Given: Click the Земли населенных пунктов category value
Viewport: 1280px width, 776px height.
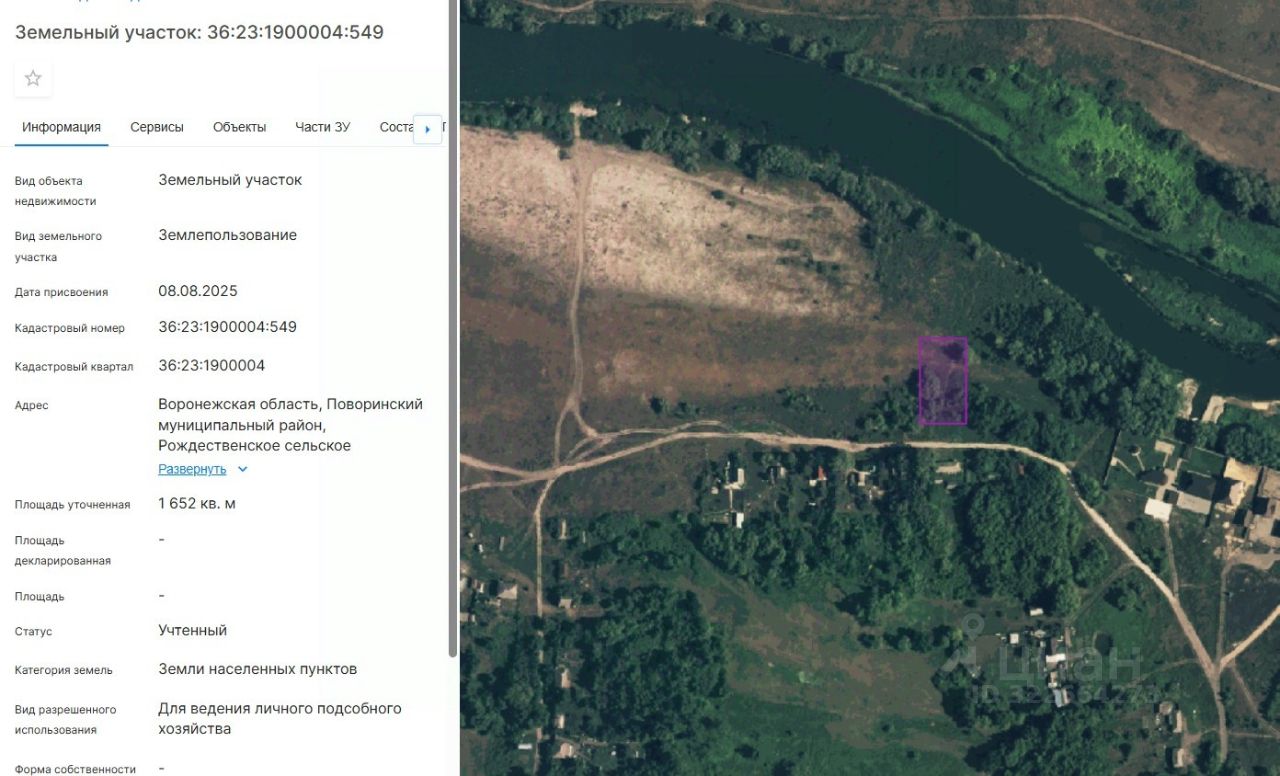Looking at the screenshot, I should 258,669.
